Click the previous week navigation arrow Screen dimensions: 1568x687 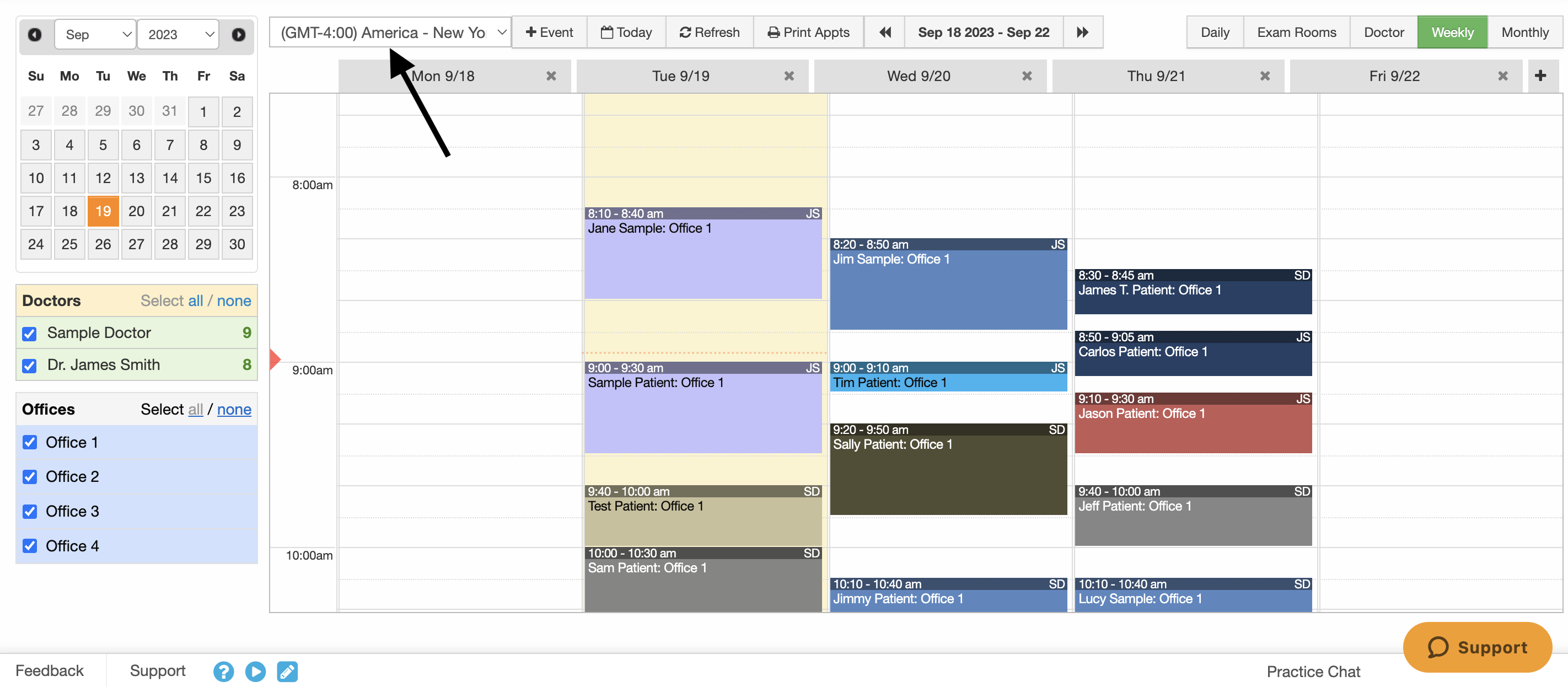884,32
